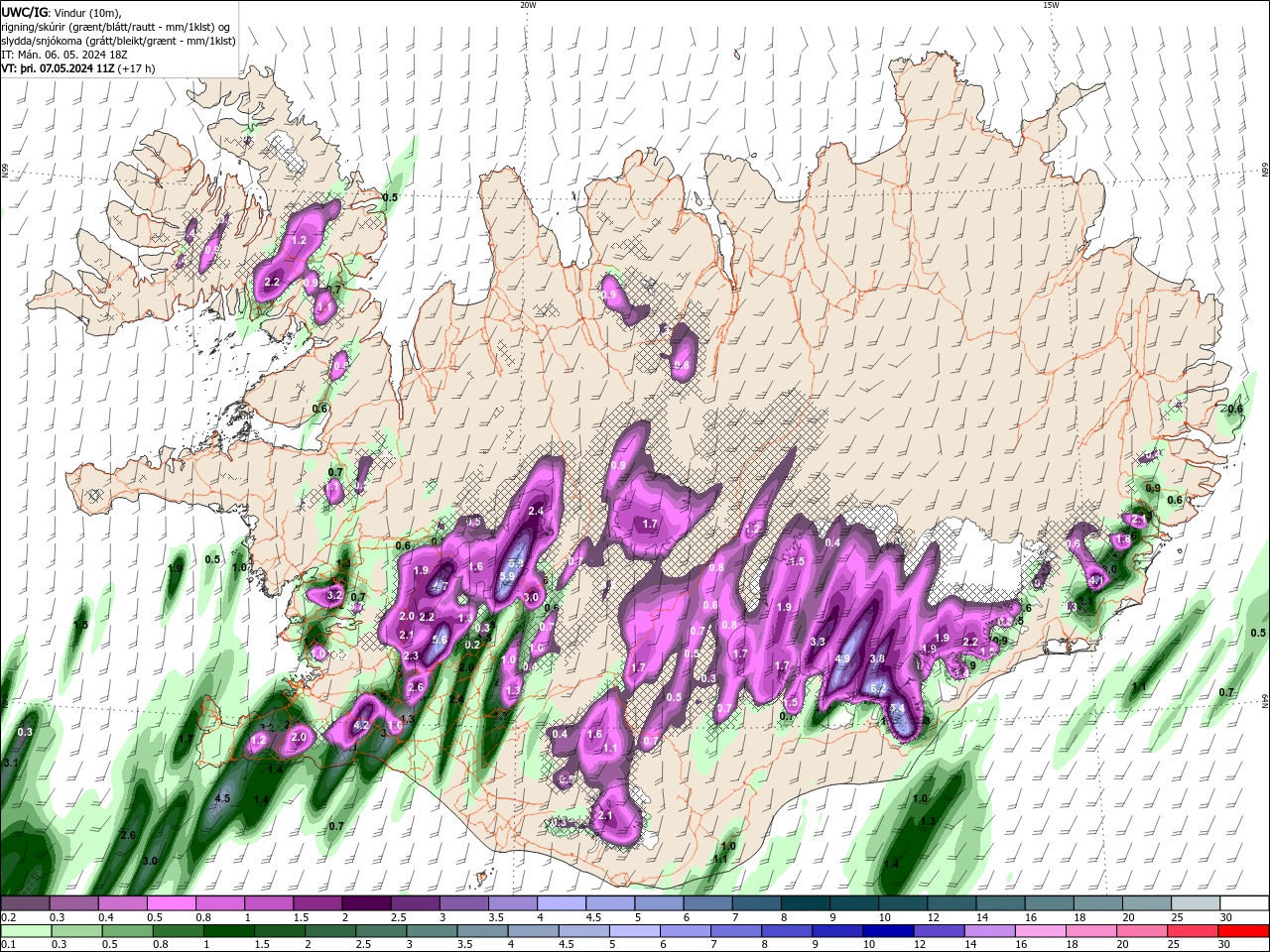Select the lilac rain legend swatch labeled 14

click(989, 931)
